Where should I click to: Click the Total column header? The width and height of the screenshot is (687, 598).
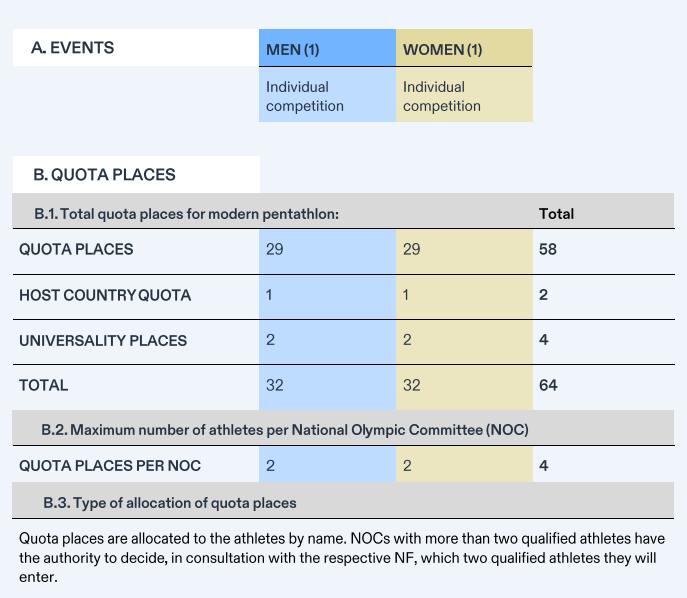click(x=556, y=214)
